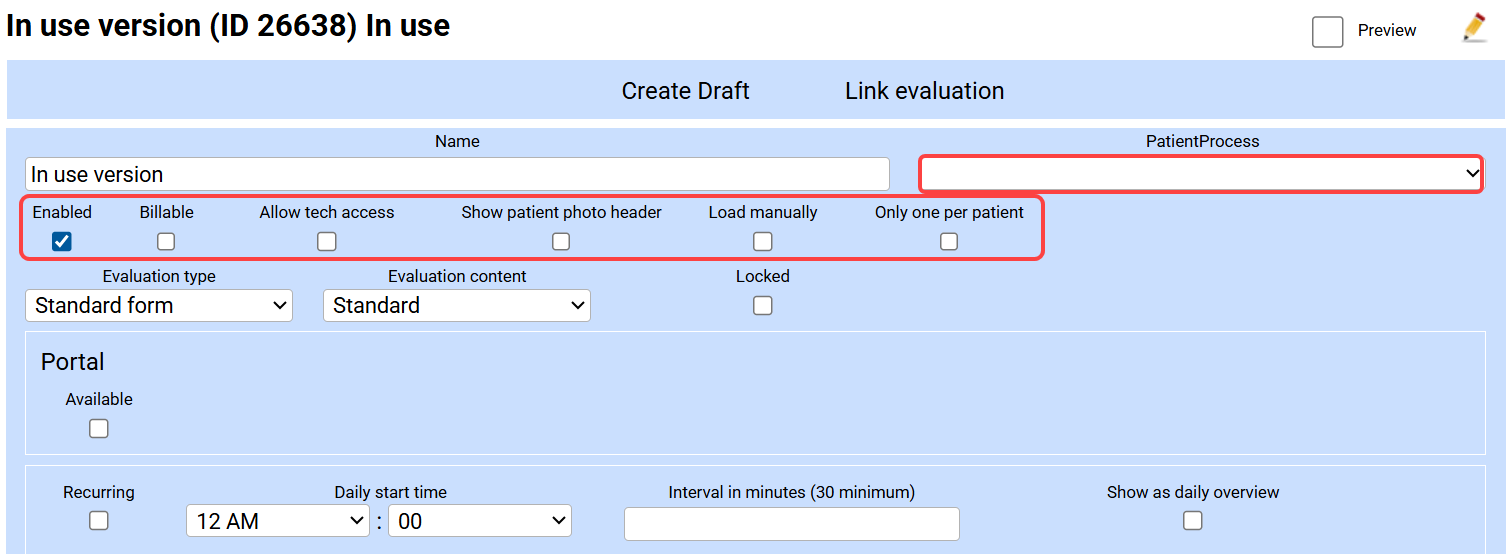The height and width of the screenshot is (554, 1507).
Task: Toggle the Preview checkbox
Action: [1327, 32]
